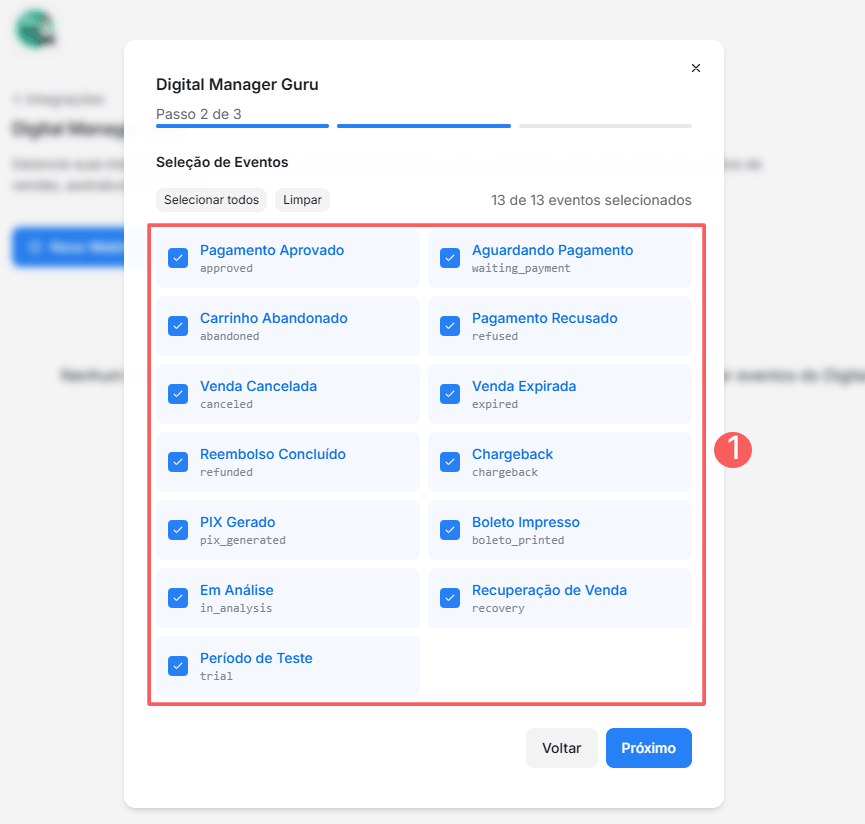This screenshot has height=824, width=865.
Task: Toggle the Em Análise checkbox
Action: (178, 598)
